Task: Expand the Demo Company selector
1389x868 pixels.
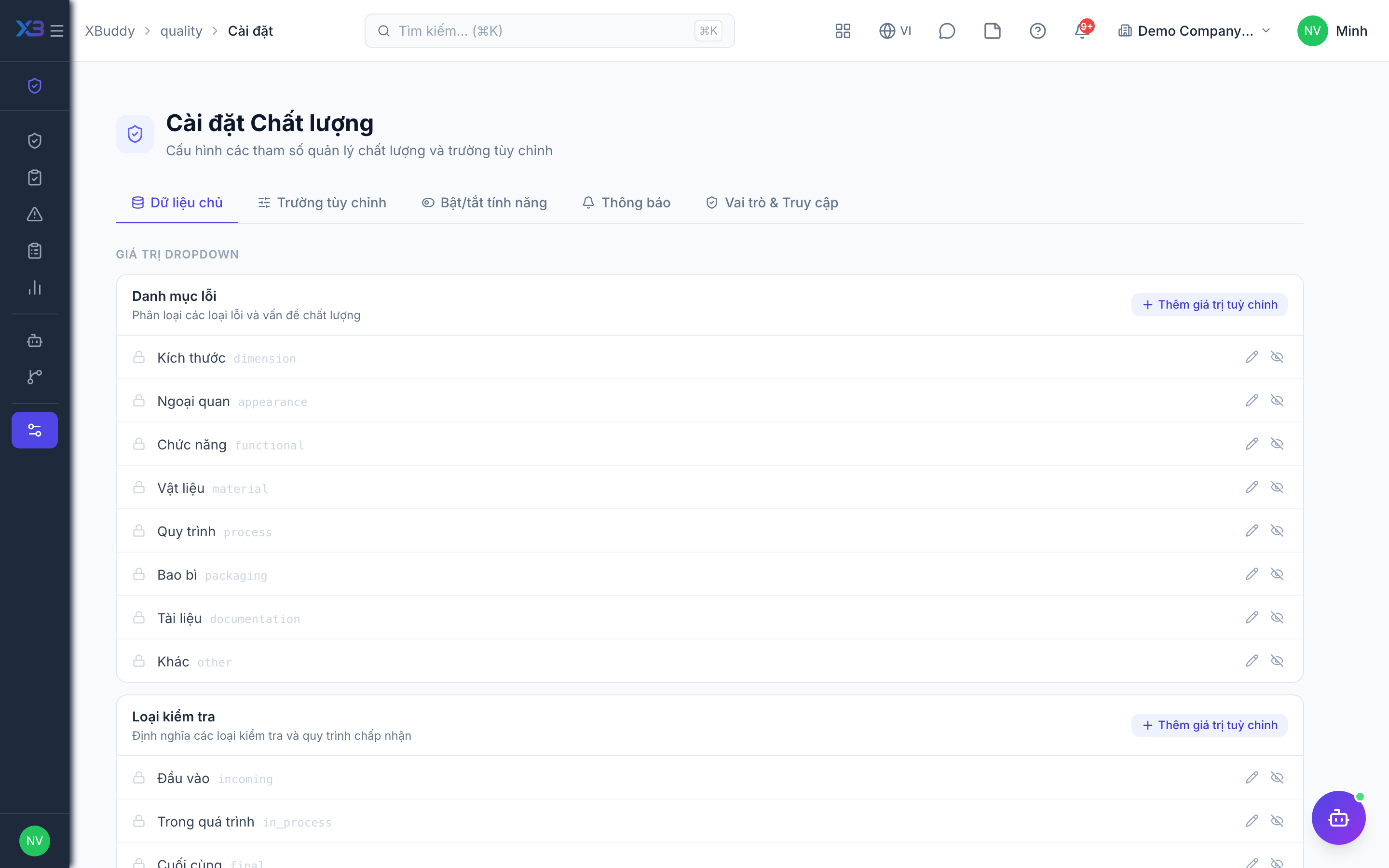Action: pos(1195,30)
